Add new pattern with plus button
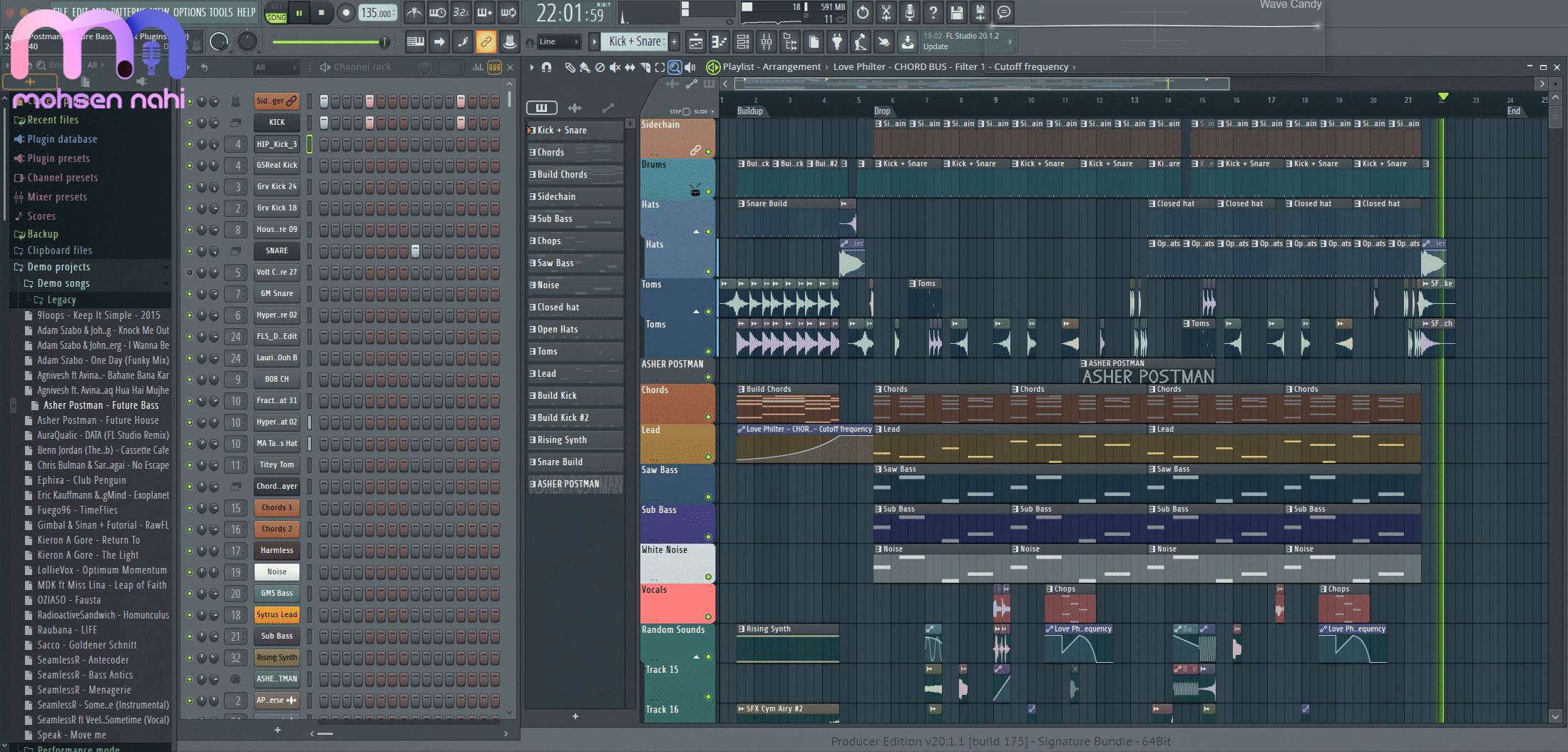The image size is (1568, 752). [674, 42]
